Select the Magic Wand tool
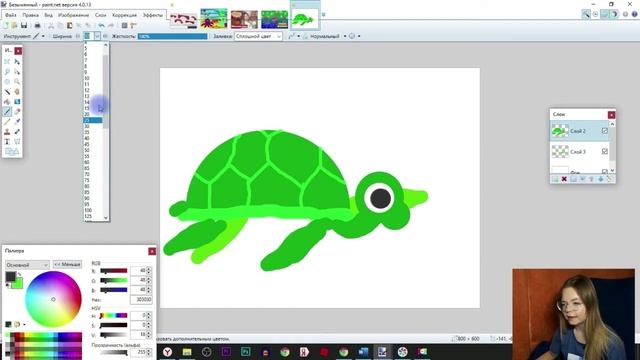The width and height of the screenshot is (640, 360). (7, 92)
